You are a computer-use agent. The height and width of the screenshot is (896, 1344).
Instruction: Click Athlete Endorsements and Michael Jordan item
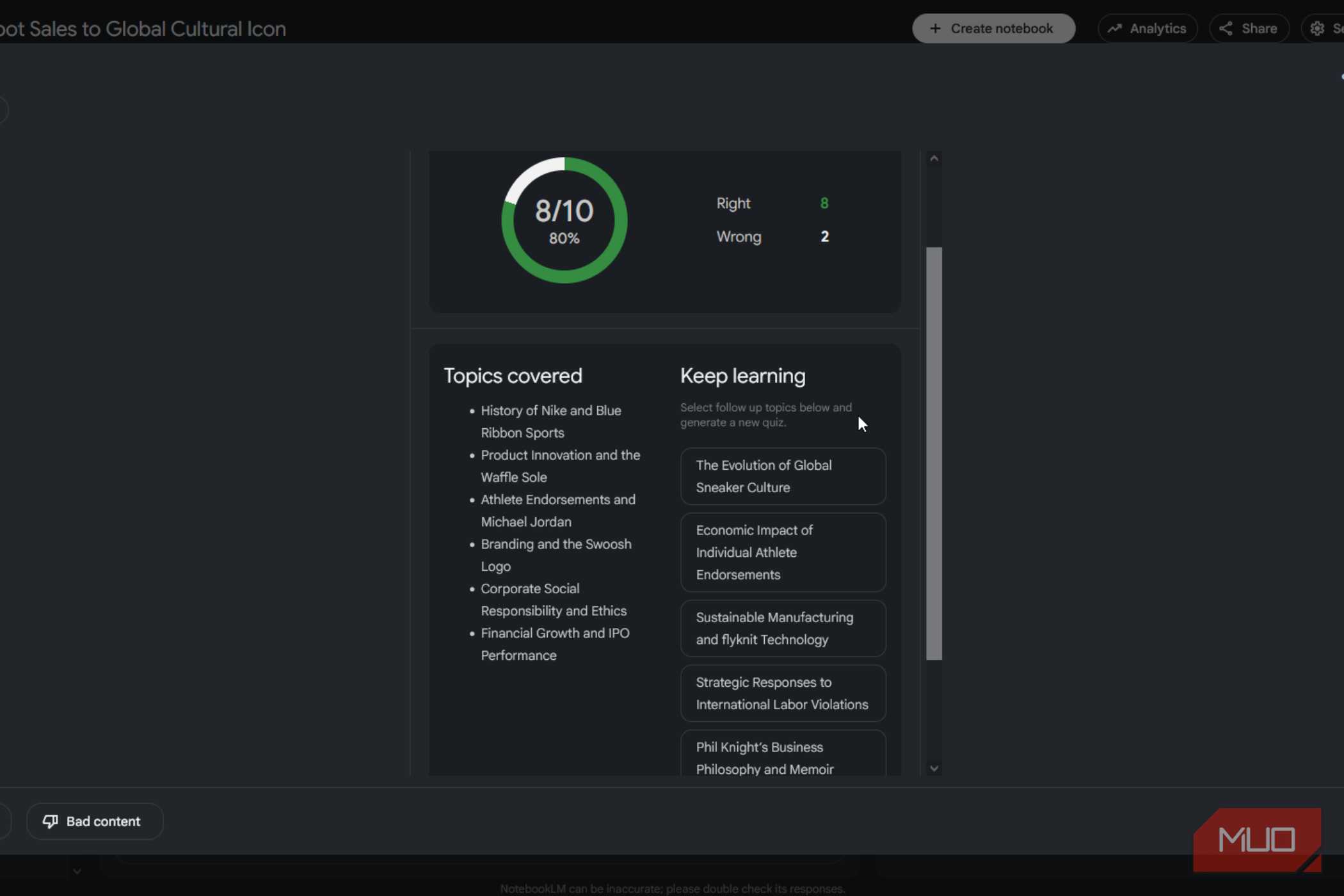pos(557,511)
